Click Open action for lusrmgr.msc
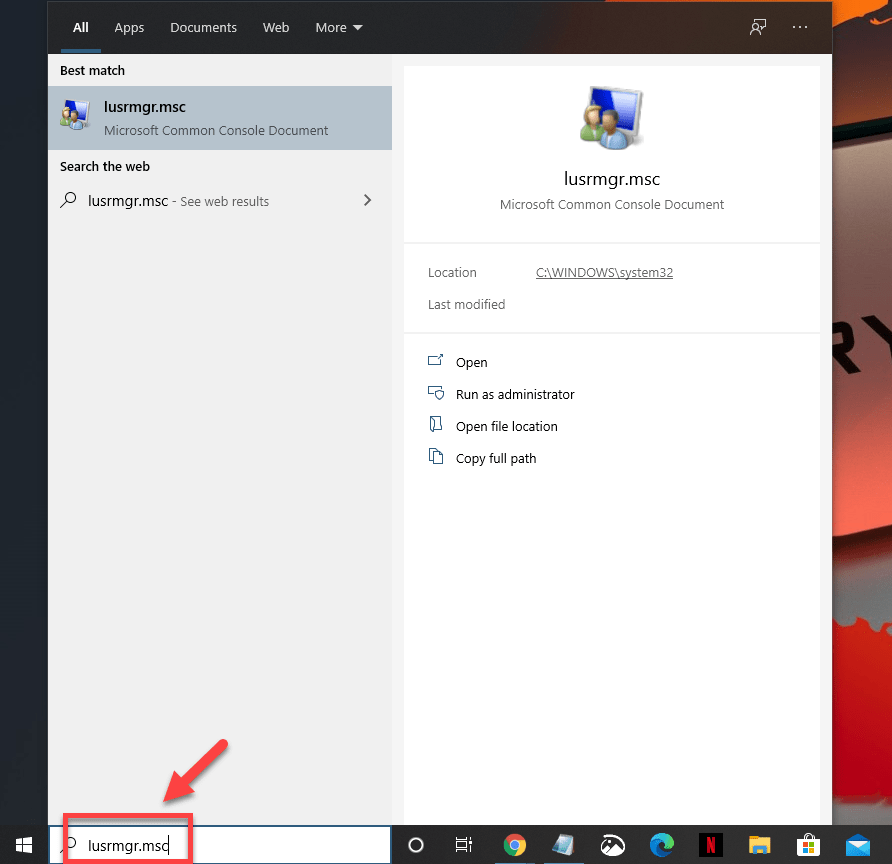Screen dimensions: 892x864 pos(472,362)
